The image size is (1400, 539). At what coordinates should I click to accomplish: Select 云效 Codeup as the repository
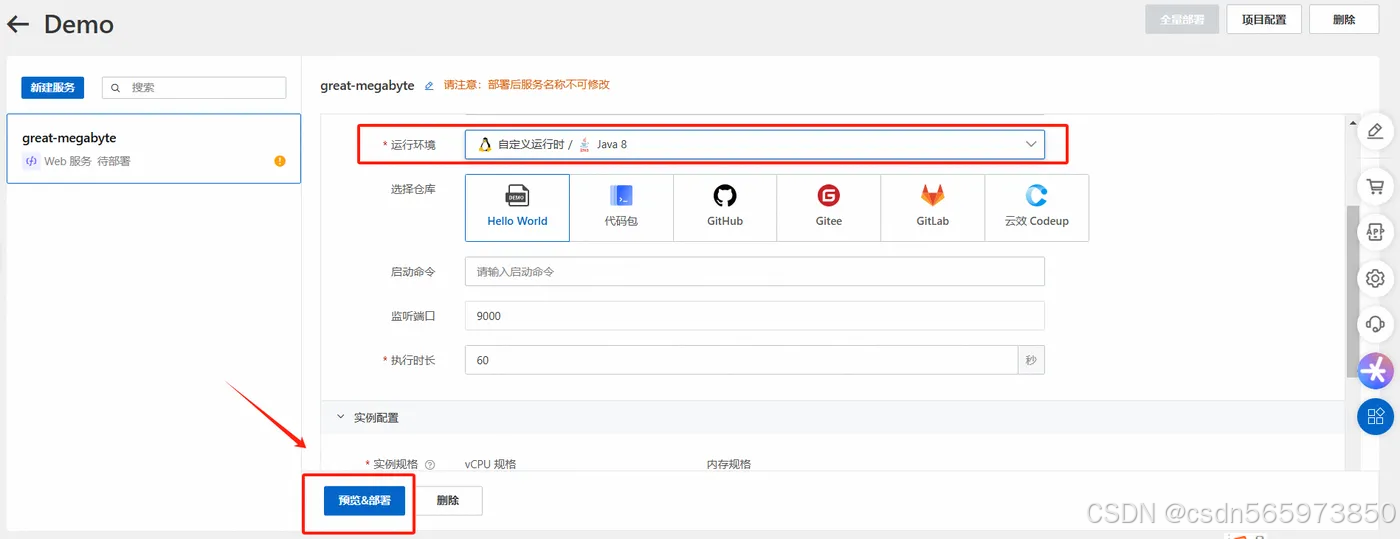pos(1037,208)
